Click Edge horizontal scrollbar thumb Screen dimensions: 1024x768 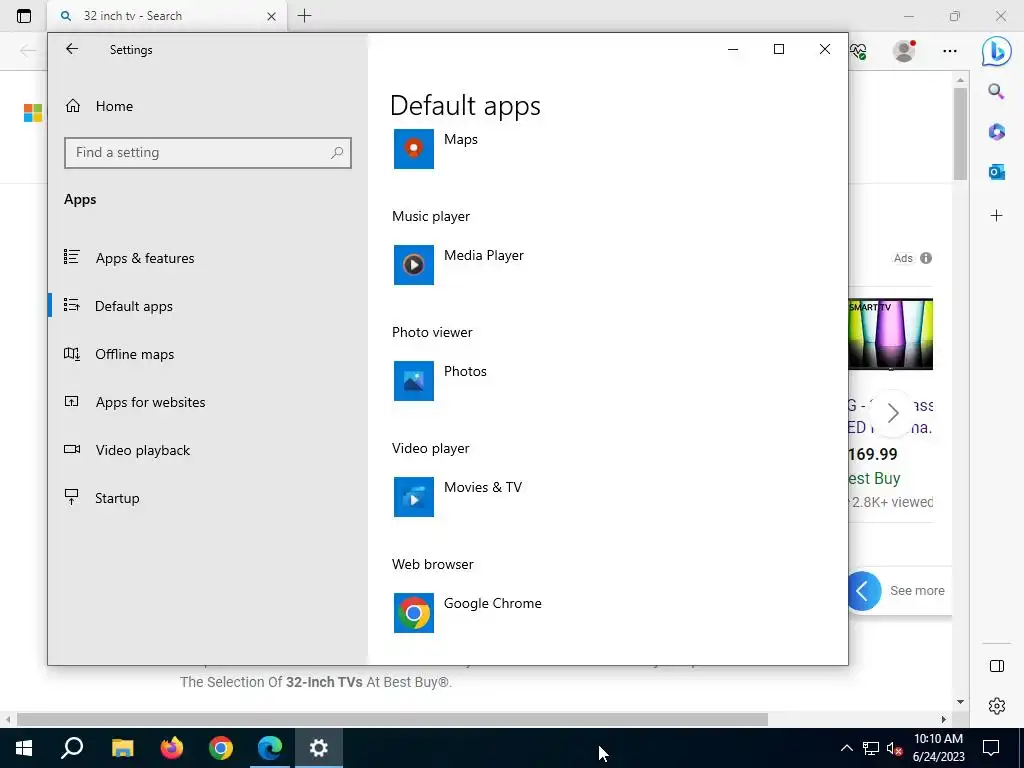(x=392, y=719)
